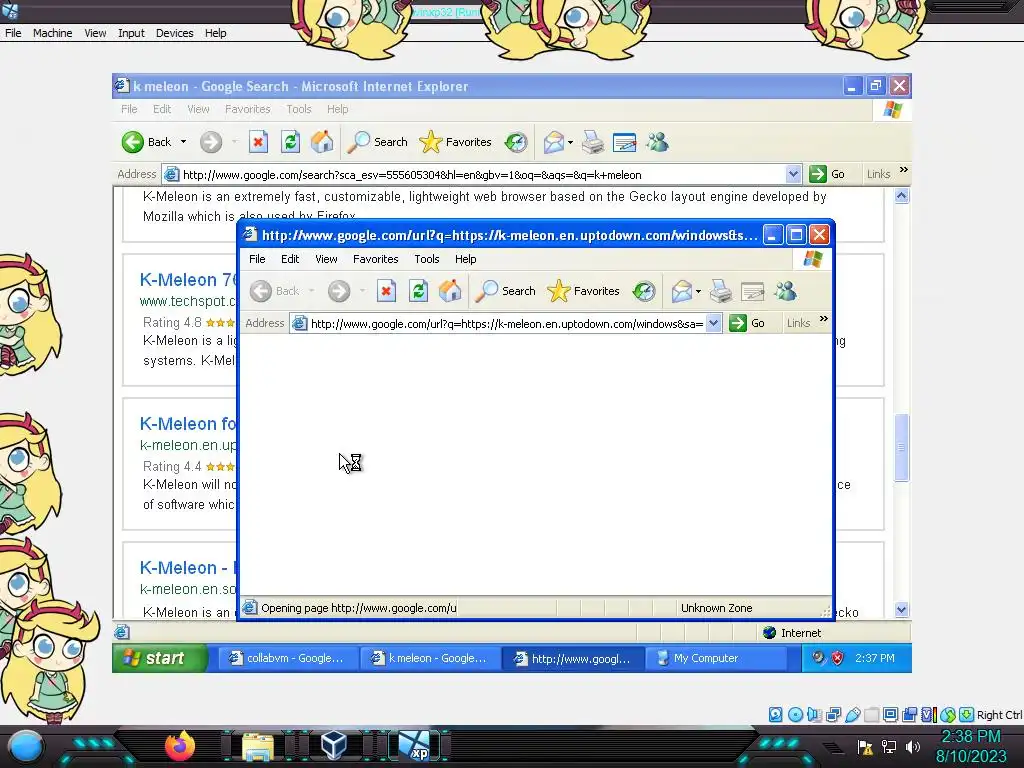
Task: Open Mail options dropdown in rear IE window
Action: coord(570,142)
